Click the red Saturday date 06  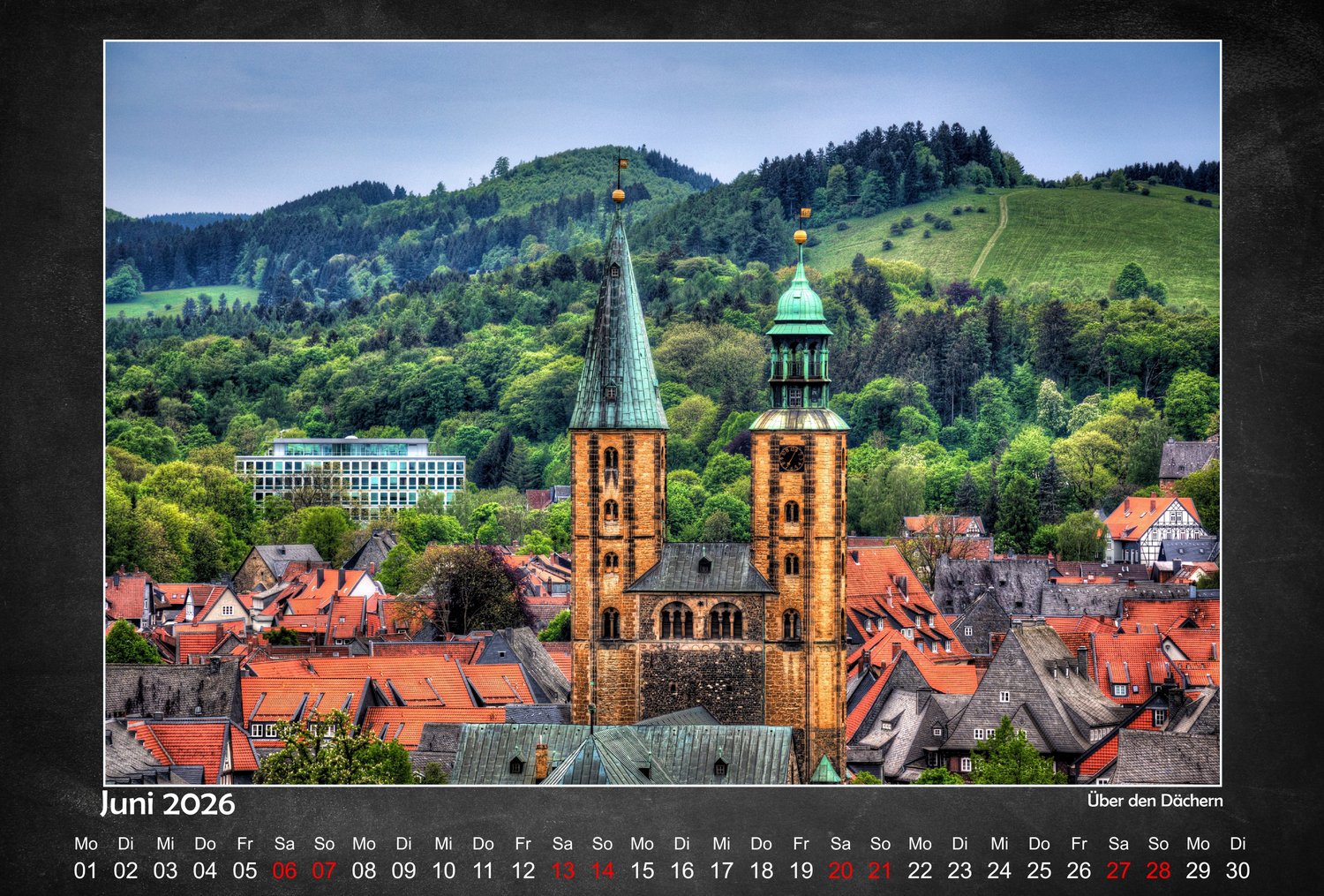pyautogui.click(x=284, y=870)
